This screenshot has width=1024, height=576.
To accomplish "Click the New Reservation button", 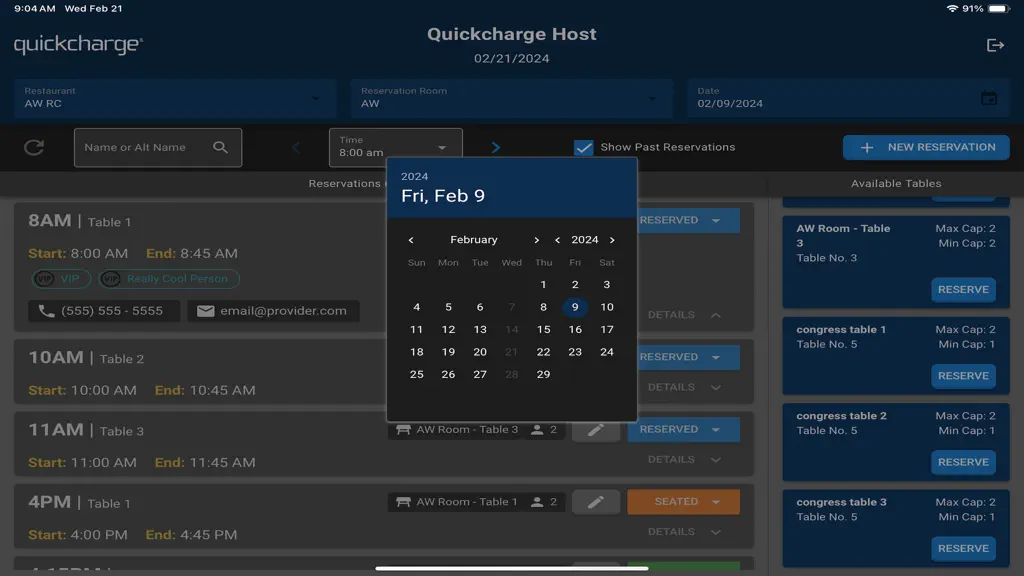I will (x=926, y=148).
